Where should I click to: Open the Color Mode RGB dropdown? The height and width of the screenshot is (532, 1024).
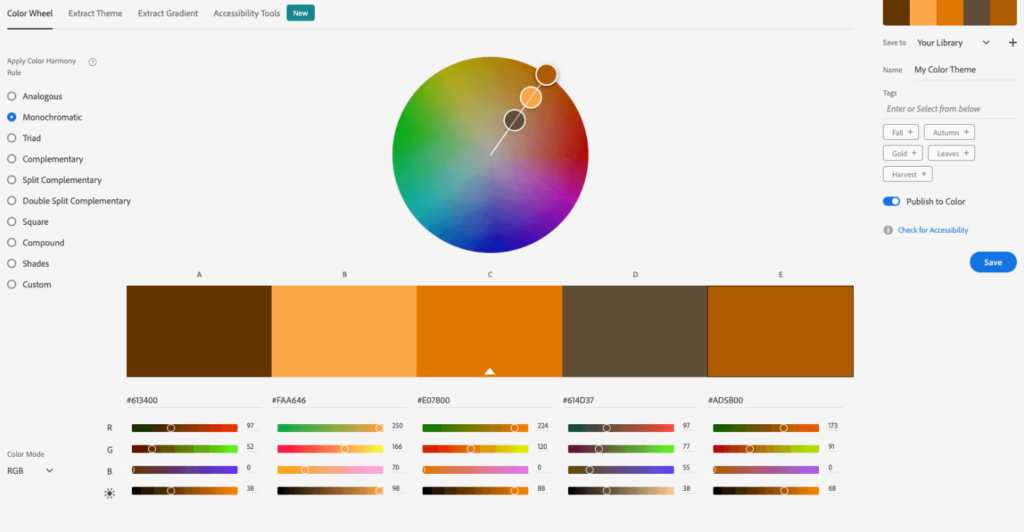[x=30, y=470]
